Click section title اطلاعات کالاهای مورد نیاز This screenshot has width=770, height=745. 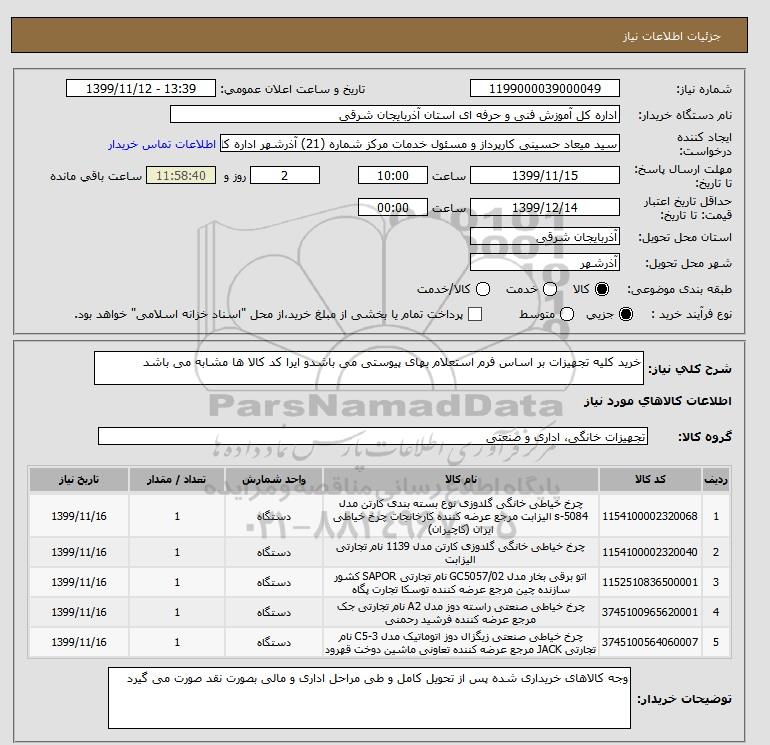click(x=658, y=401)
